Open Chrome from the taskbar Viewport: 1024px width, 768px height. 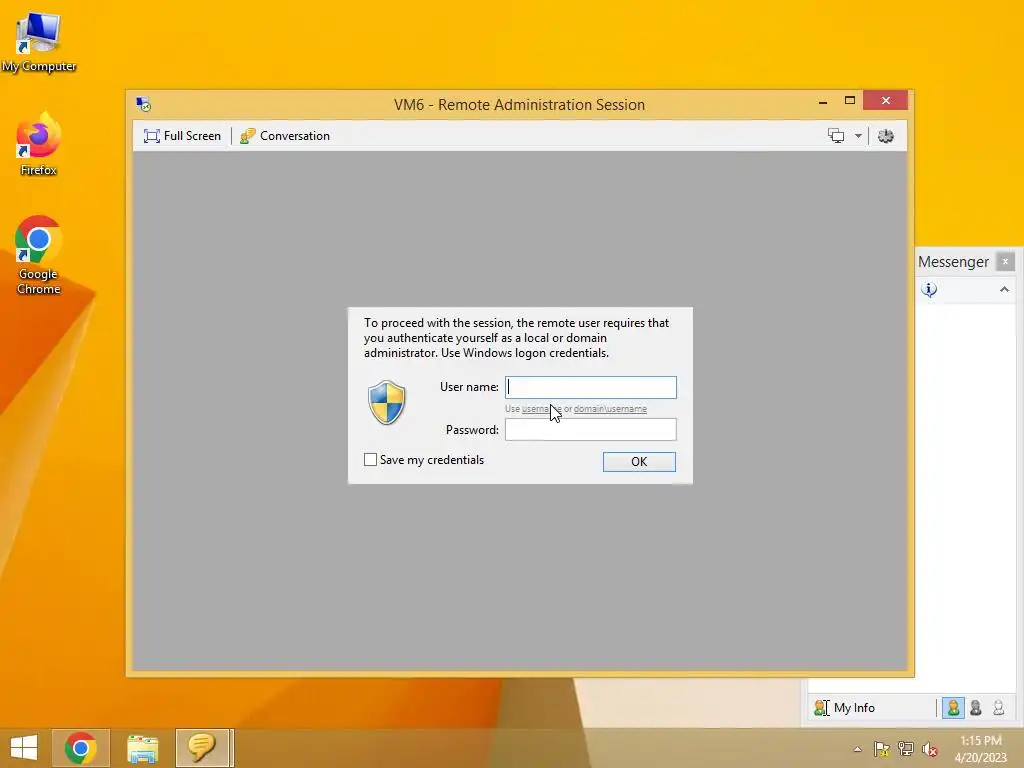81,748
